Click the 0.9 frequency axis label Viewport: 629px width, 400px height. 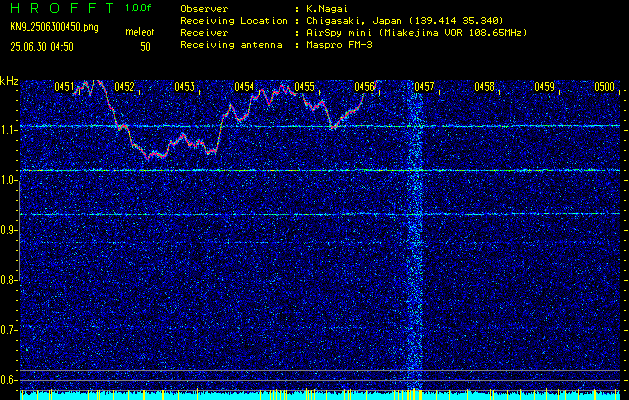point(8,230)
